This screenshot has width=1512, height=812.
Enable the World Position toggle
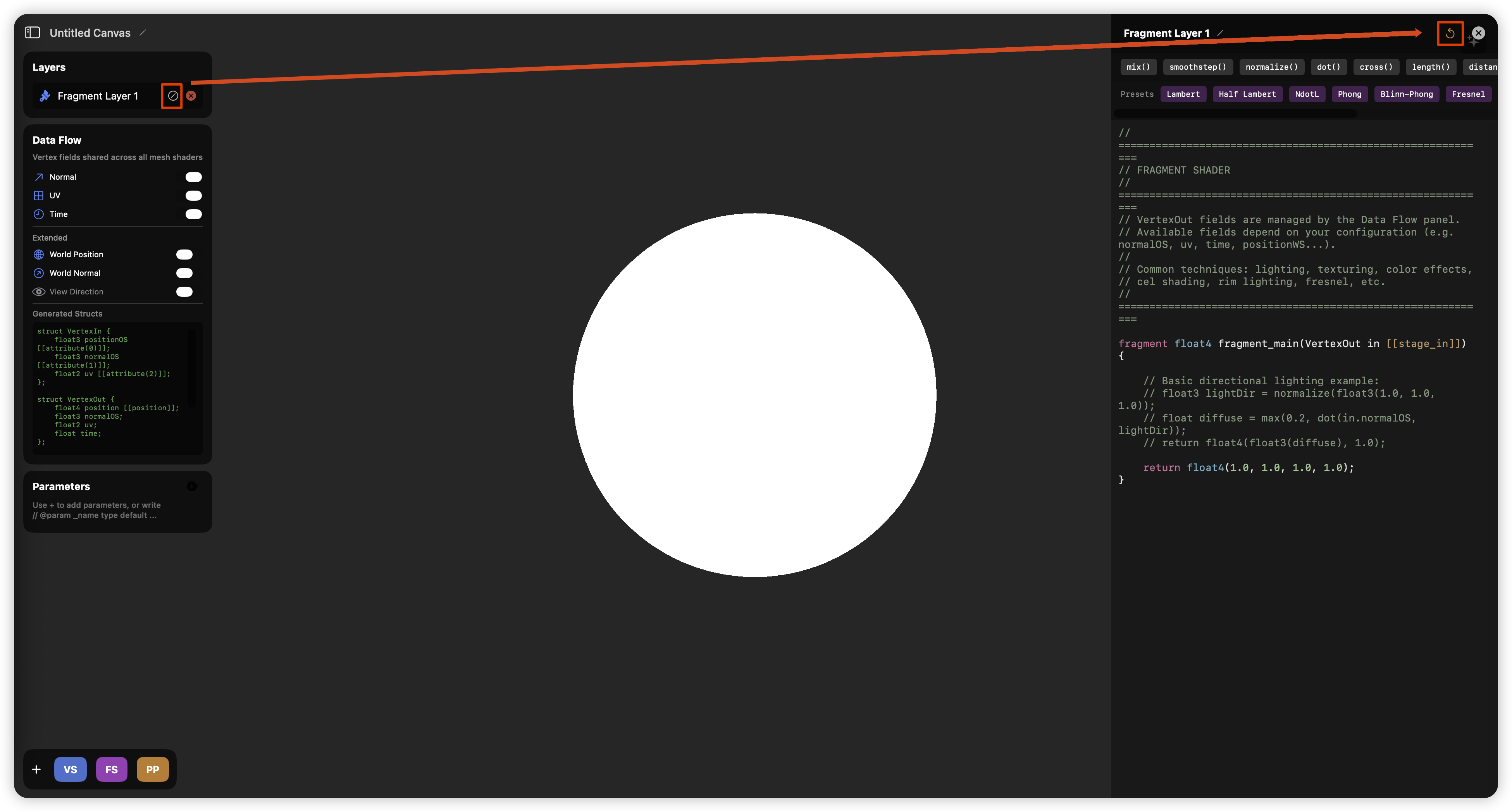click(x=184, y=254)
